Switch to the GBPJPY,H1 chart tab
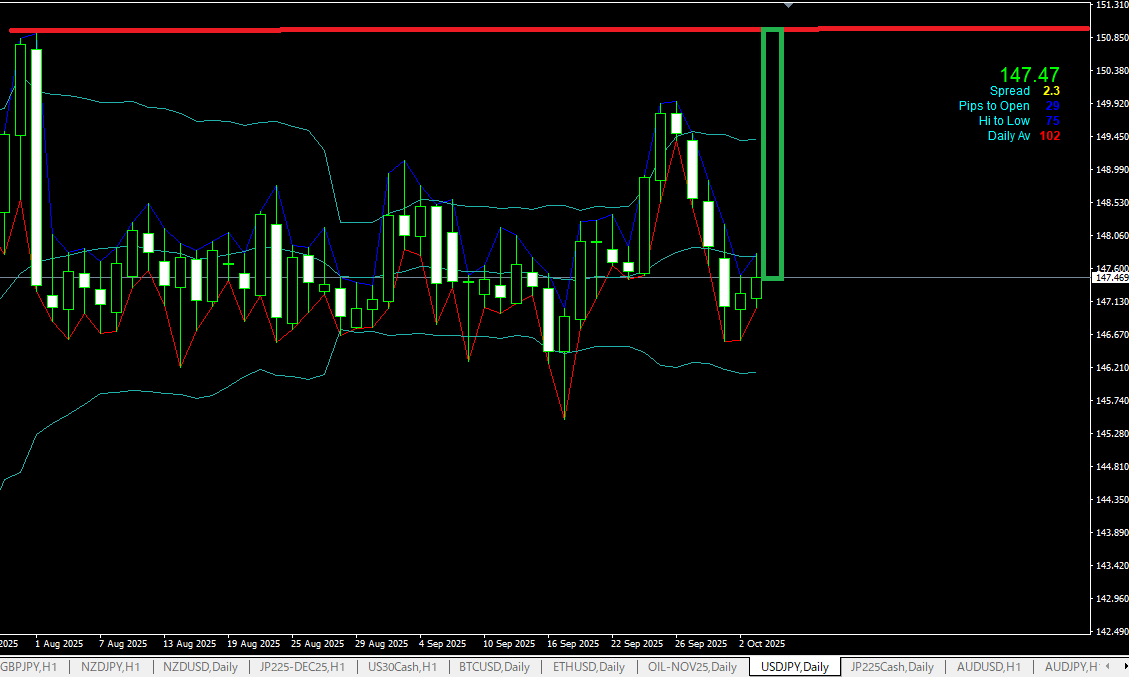Viewport: 1129px width, 678px height. coord(28,667)
